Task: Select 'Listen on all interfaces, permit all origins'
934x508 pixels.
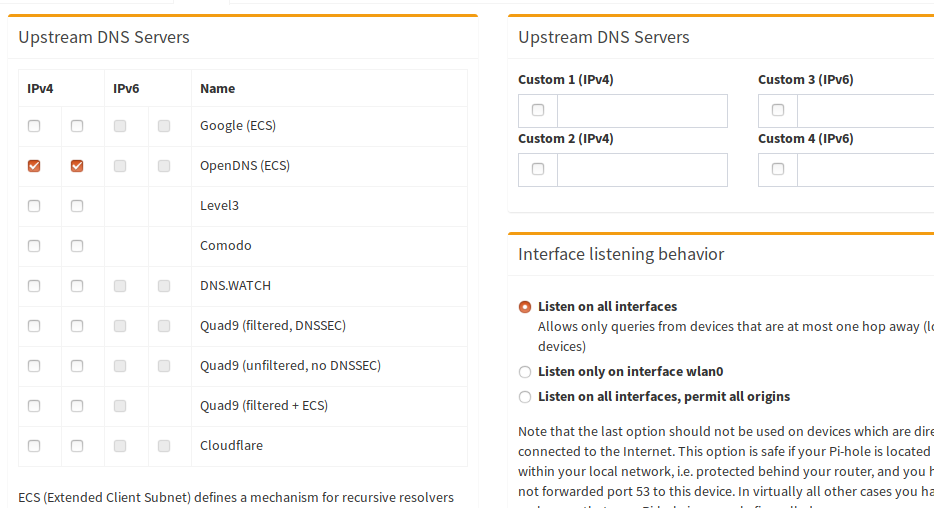Action: [525, 397]
